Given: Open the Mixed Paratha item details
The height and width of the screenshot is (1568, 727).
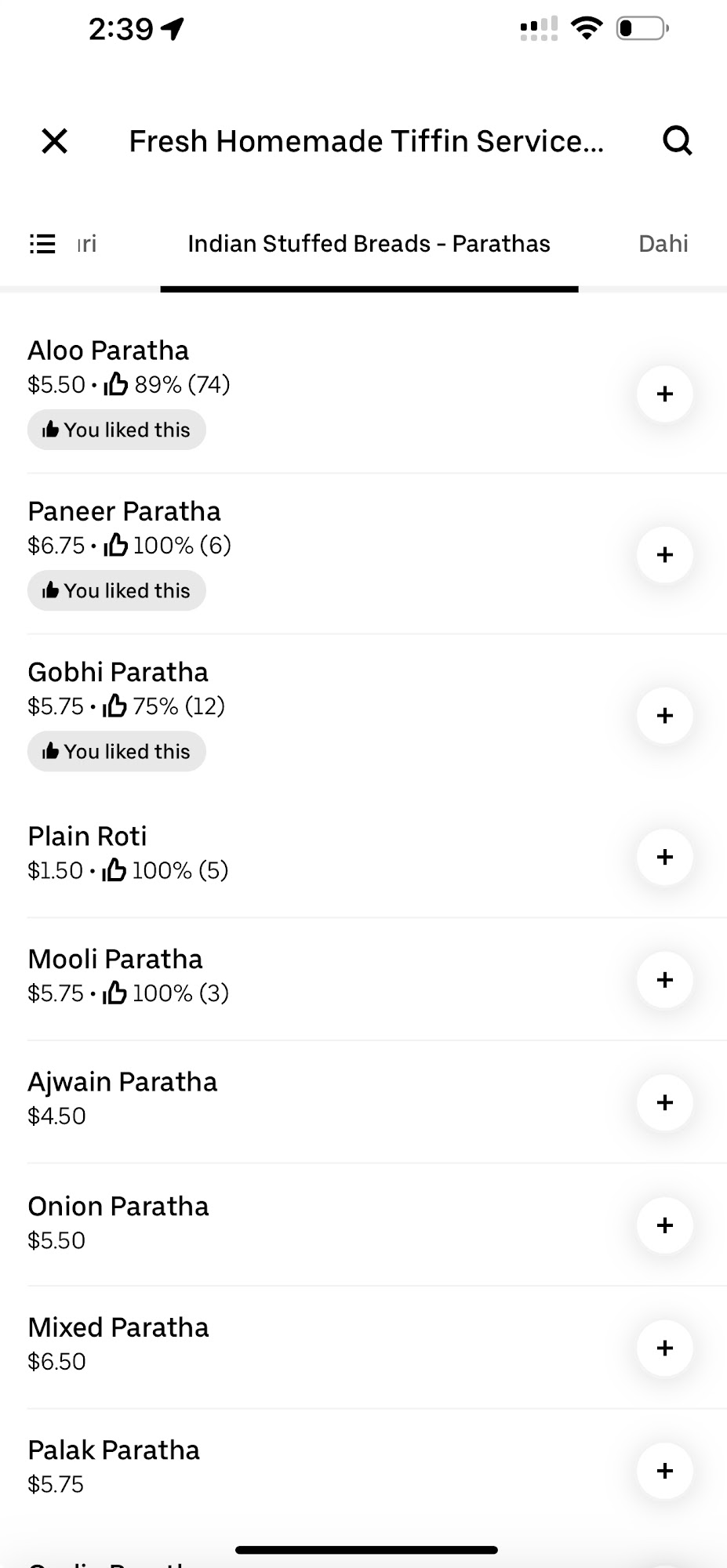Looking at the screenshot, I should 118,1327.
